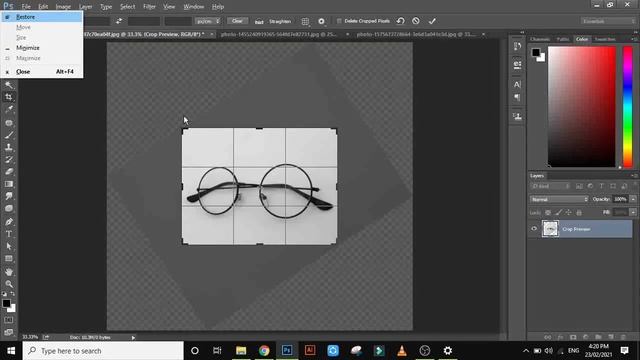Image resolution: width=640 pixels, height=360 pixels.
Task: Click the Clear button in options bar
Action: click(237, 21)
